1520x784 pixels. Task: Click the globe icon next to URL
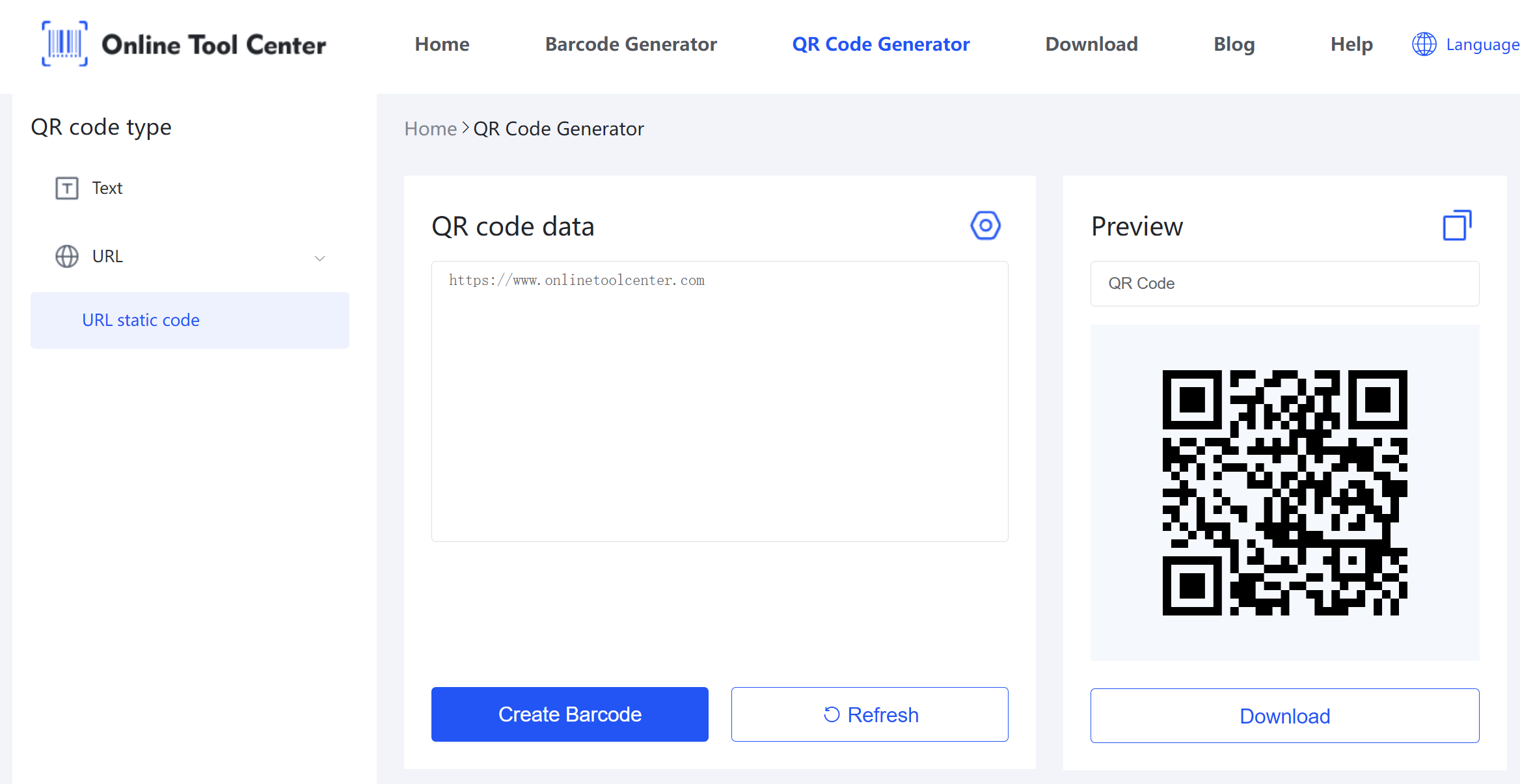point(67,256)
